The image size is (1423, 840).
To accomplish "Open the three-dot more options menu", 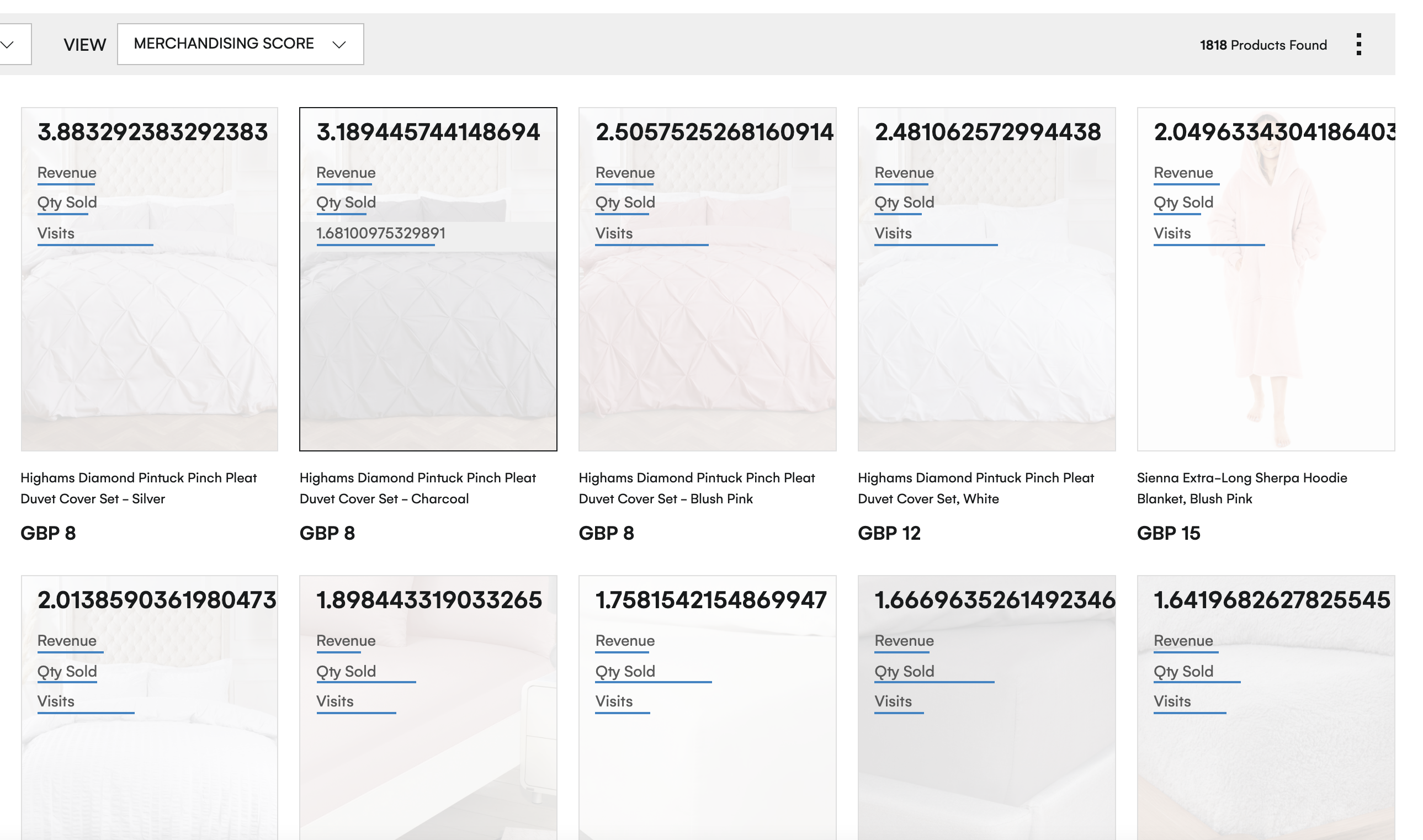I will pyautogui.click(x=1358, y=44).
